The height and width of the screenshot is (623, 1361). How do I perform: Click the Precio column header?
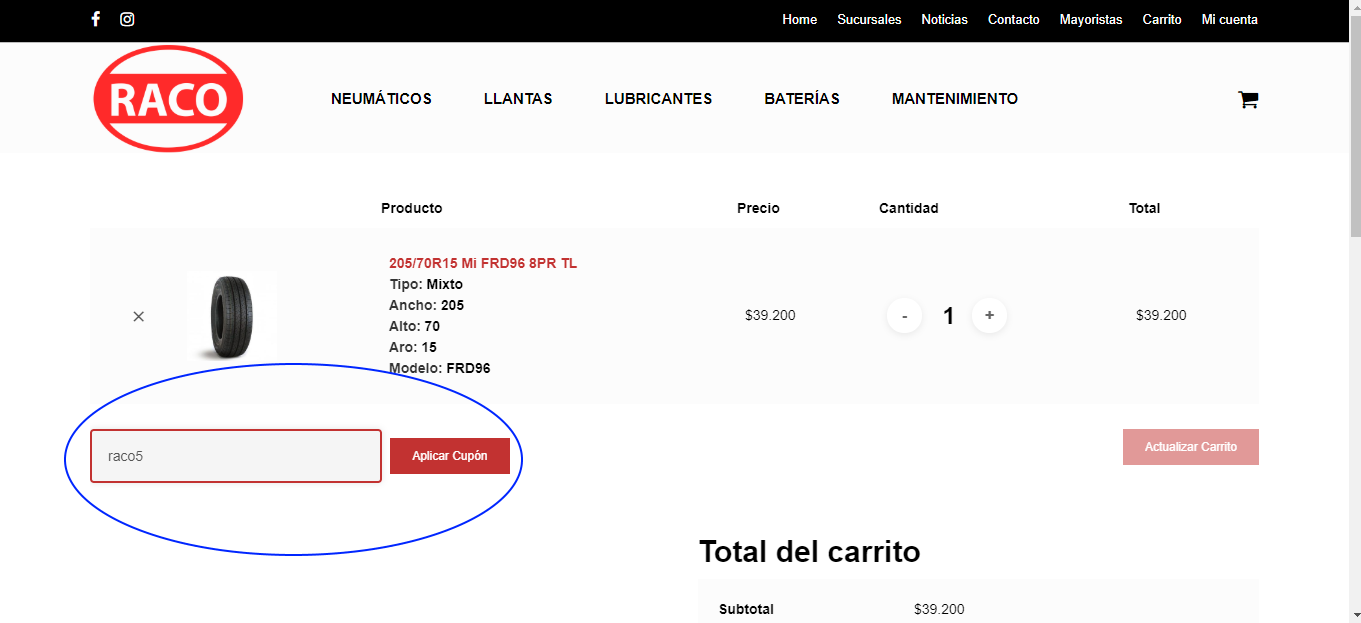(x=758, y=208)
